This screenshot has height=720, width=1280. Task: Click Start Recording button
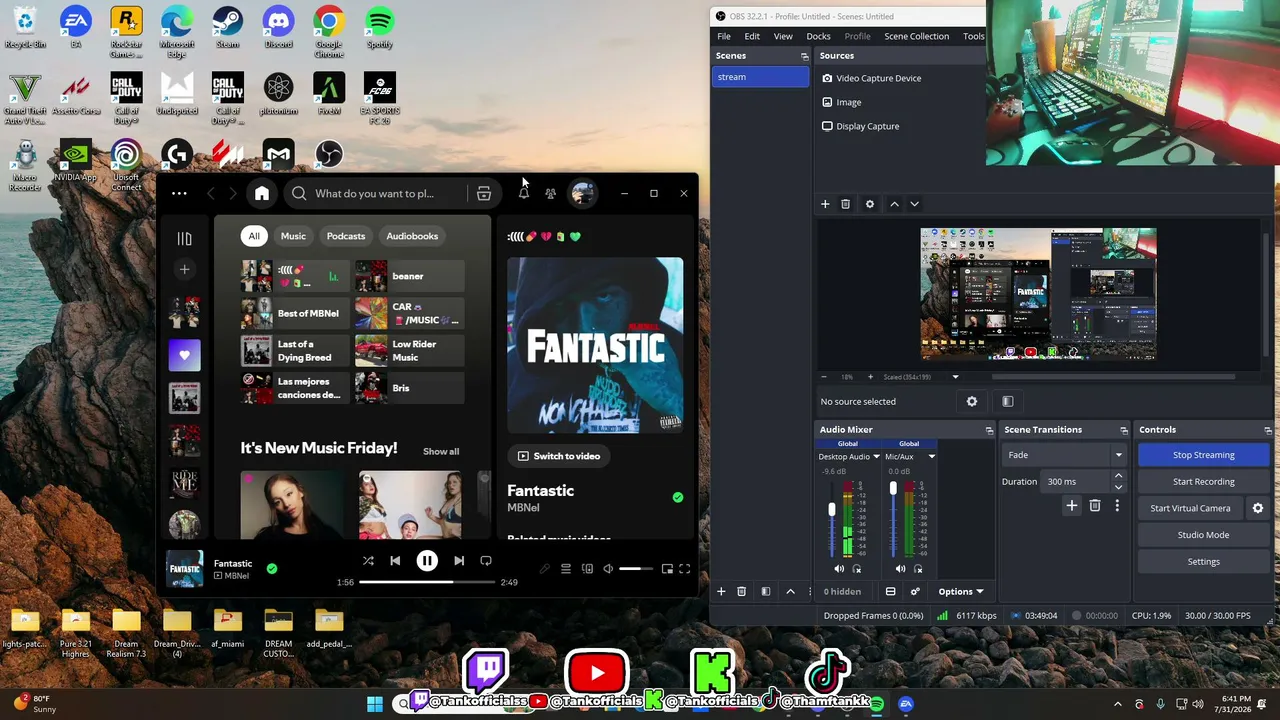[1203, 481]
